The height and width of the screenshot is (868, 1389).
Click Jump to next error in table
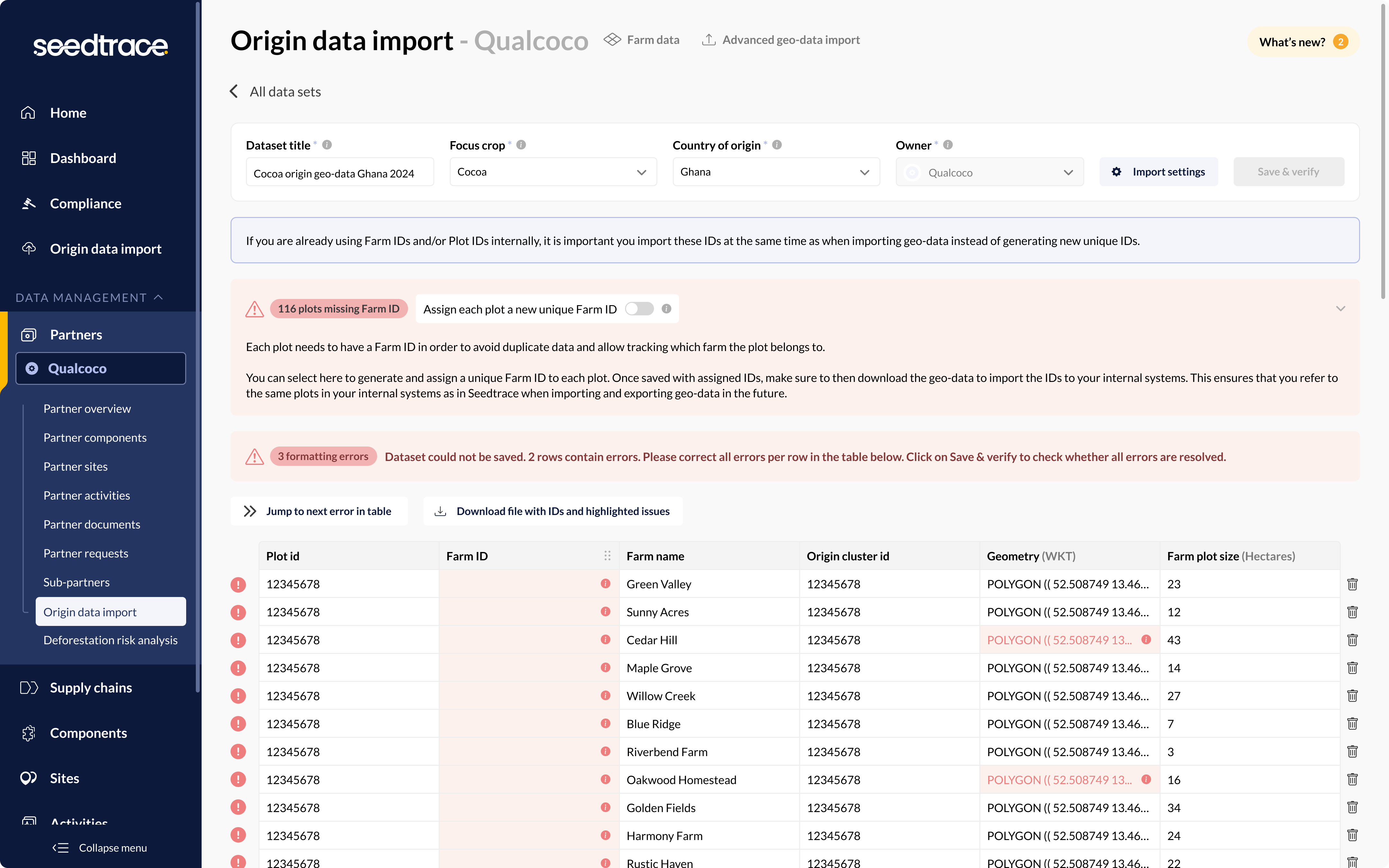pos(319,511)
